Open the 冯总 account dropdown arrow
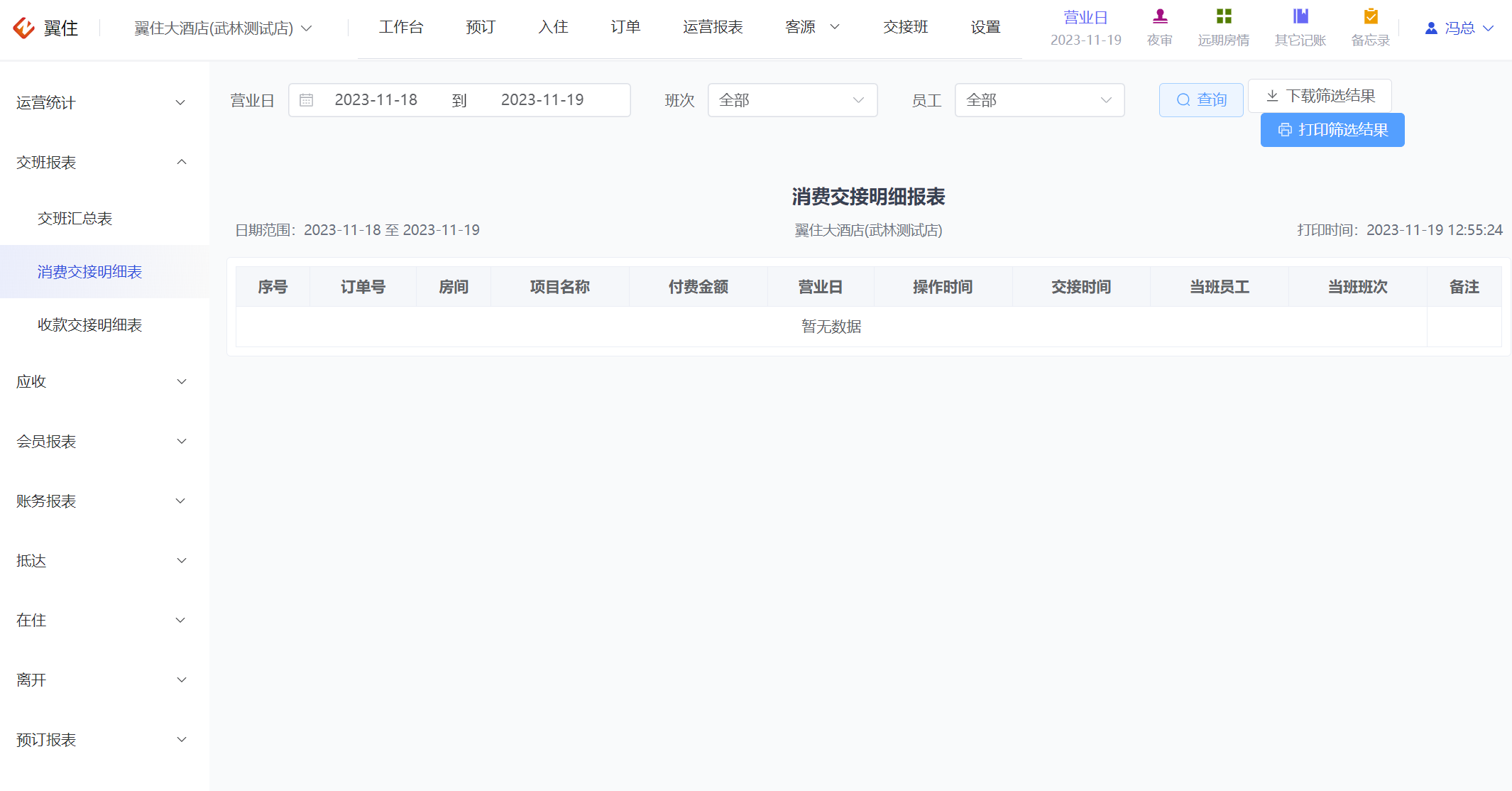Viewport: 1512px width, 791px height. [1489, 28]
